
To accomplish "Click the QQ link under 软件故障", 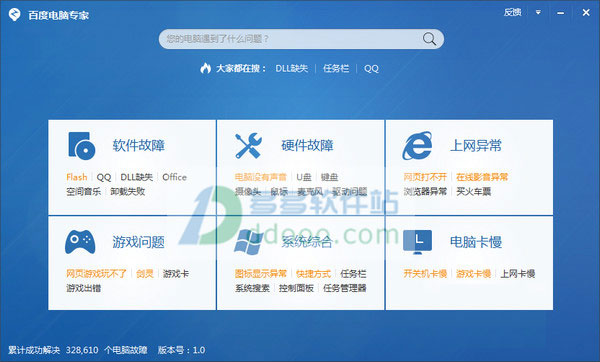I will point(104,177).
